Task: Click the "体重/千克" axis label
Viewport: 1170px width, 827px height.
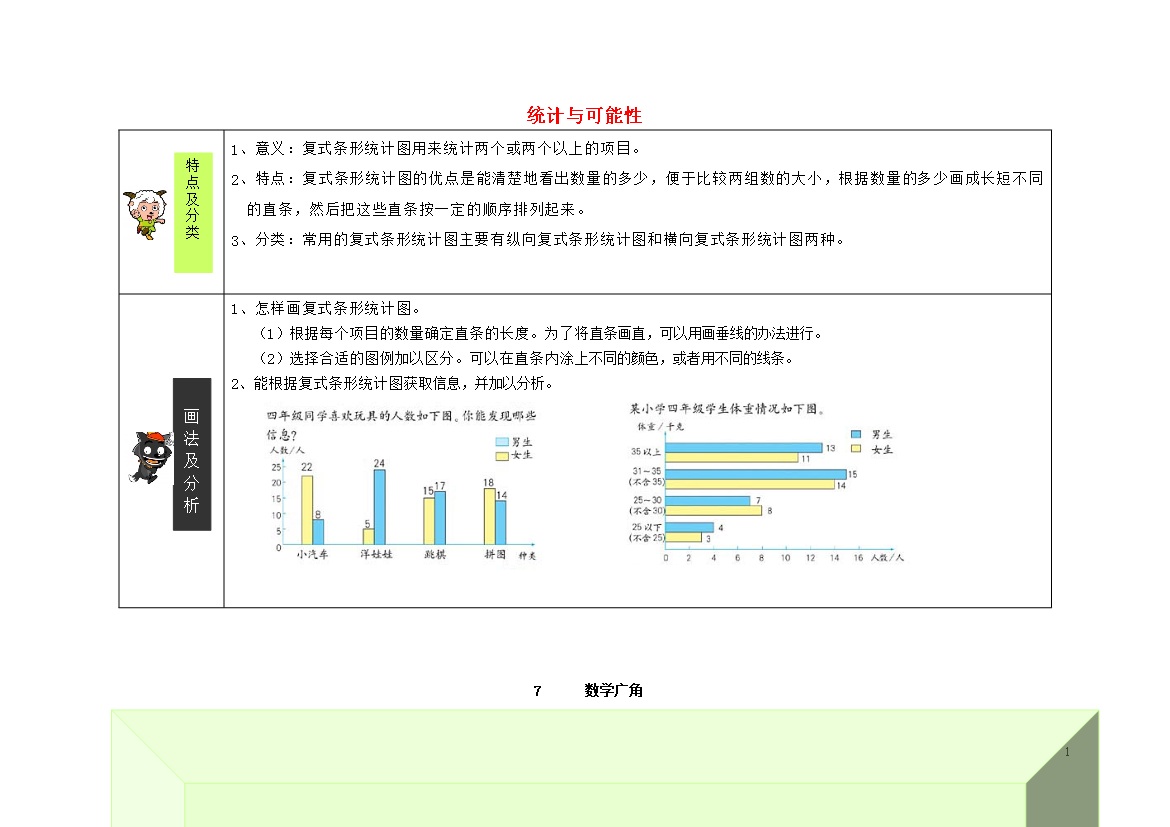Action: point(660,426)
